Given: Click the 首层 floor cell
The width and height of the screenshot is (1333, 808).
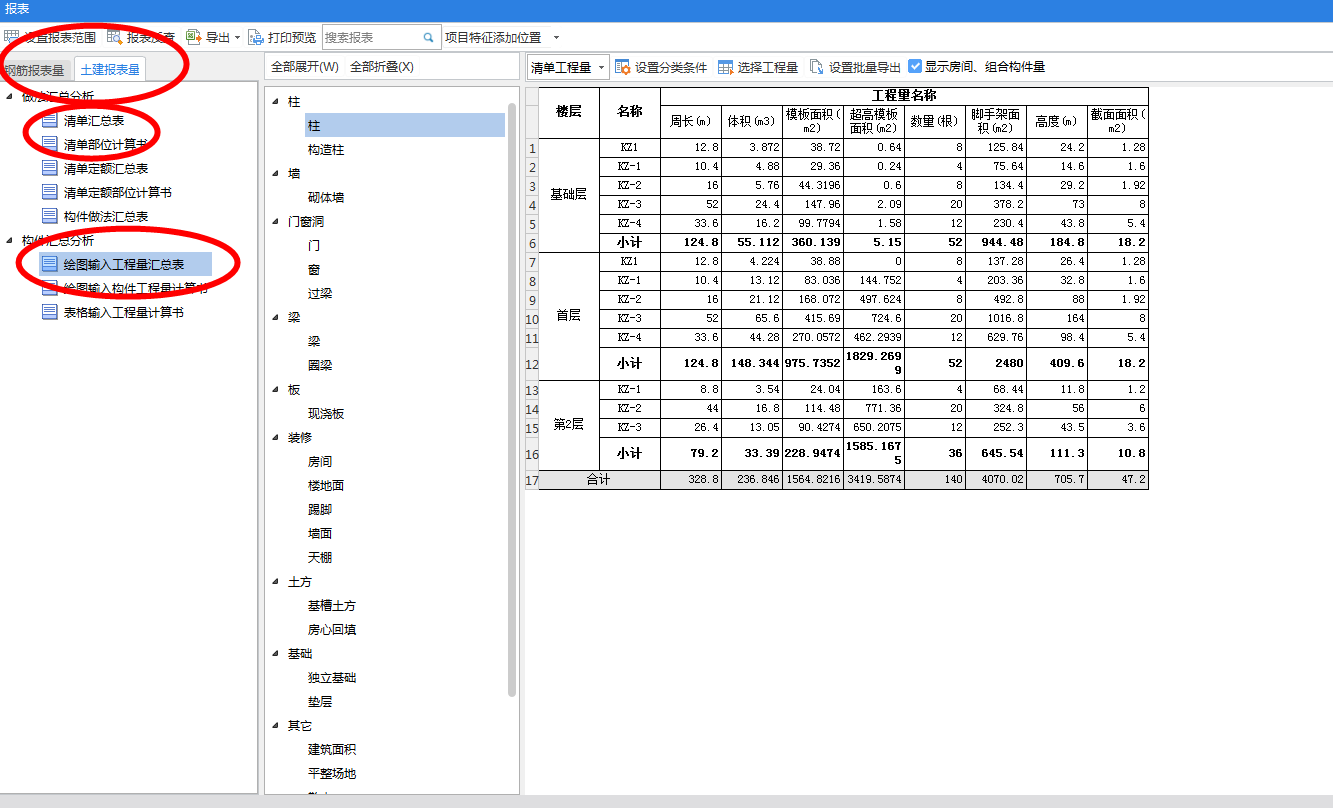Looking at the screenshot, I should (568, 315).
